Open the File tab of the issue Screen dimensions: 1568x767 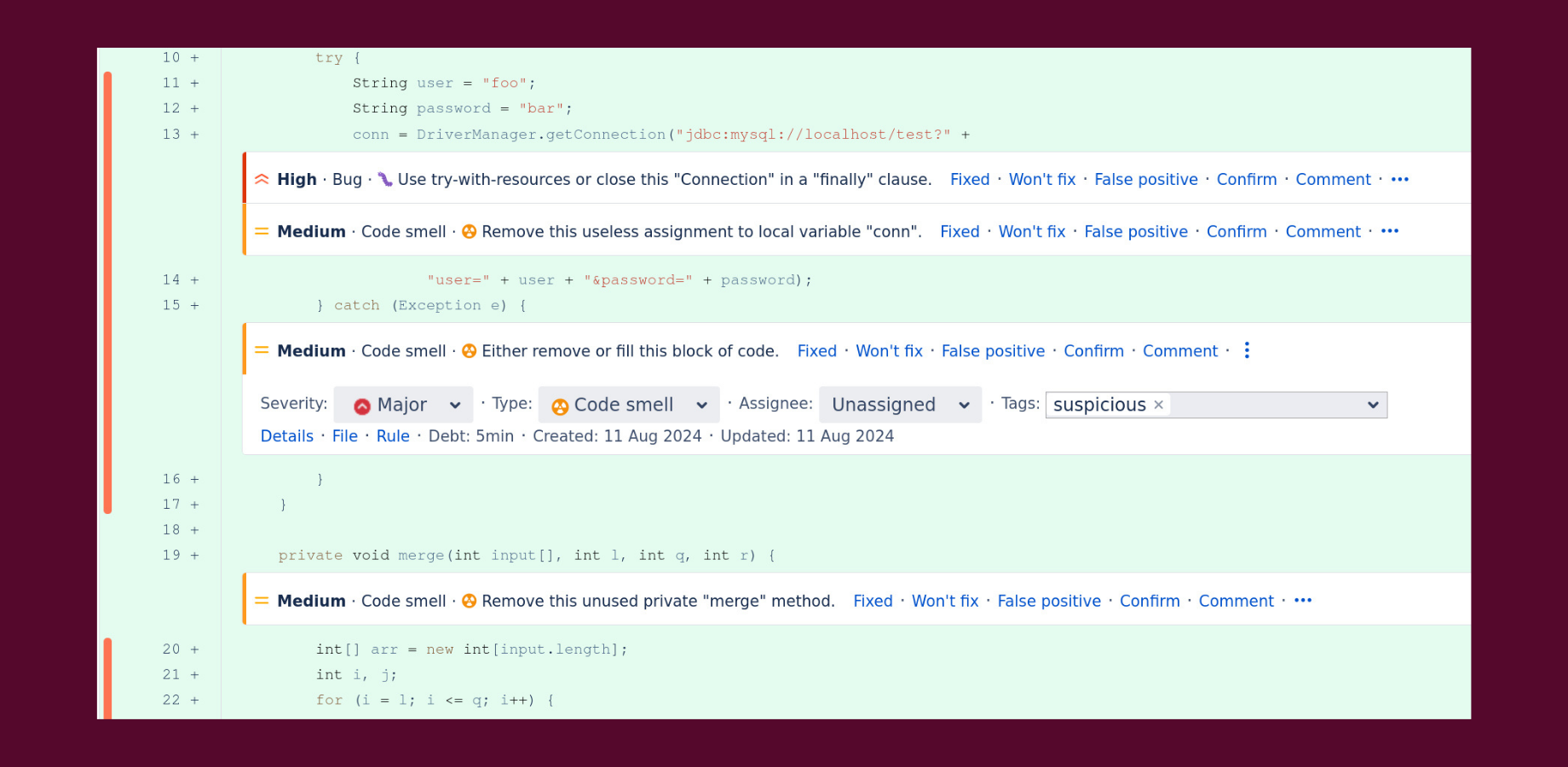(345, 436)
